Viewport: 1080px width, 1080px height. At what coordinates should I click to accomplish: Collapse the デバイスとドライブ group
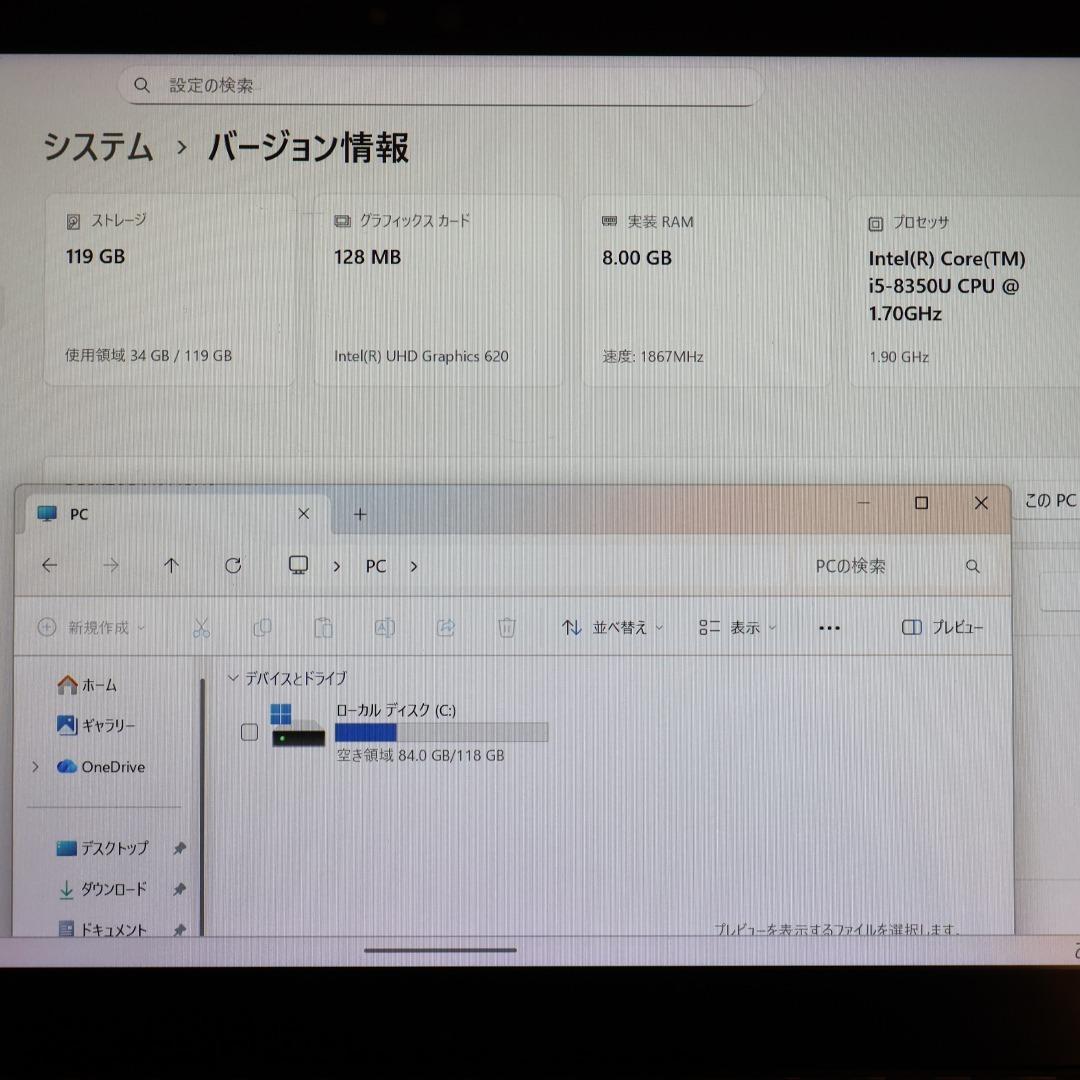(234, 678)
